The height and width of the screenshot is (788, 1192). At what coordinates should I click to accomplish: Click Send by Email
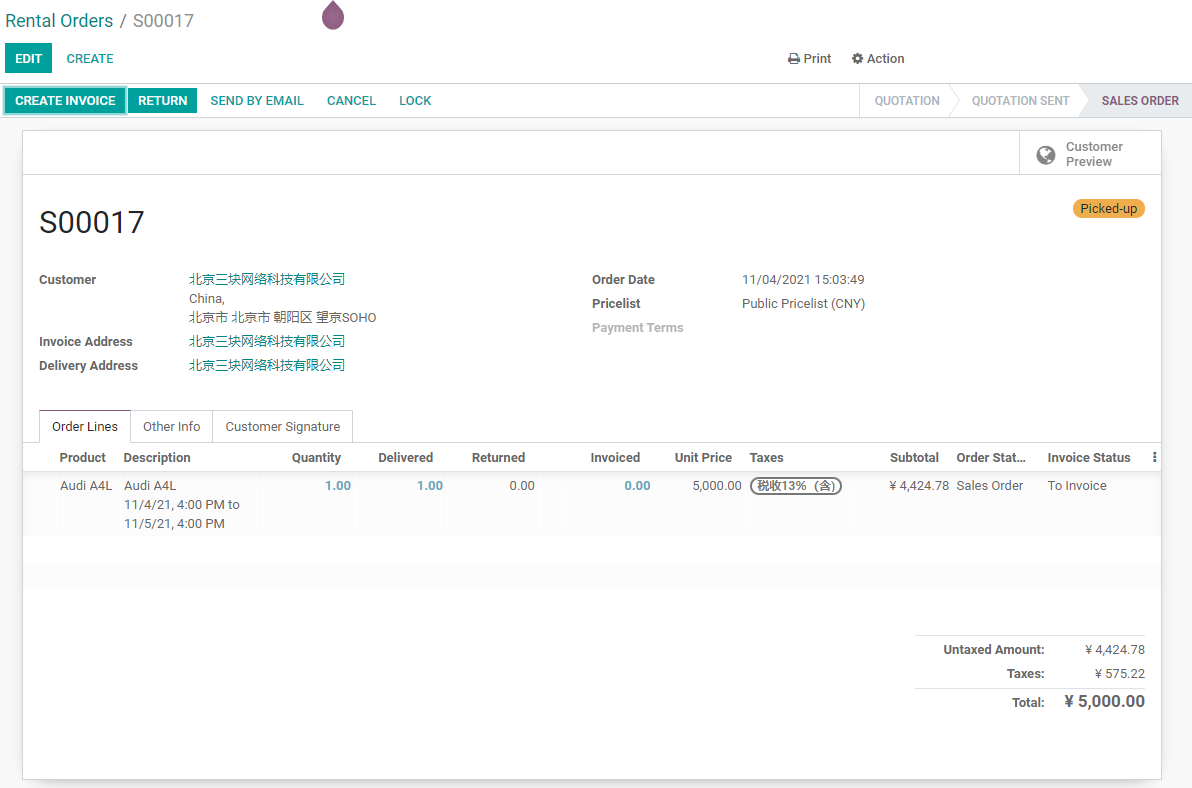coord(257,100)
